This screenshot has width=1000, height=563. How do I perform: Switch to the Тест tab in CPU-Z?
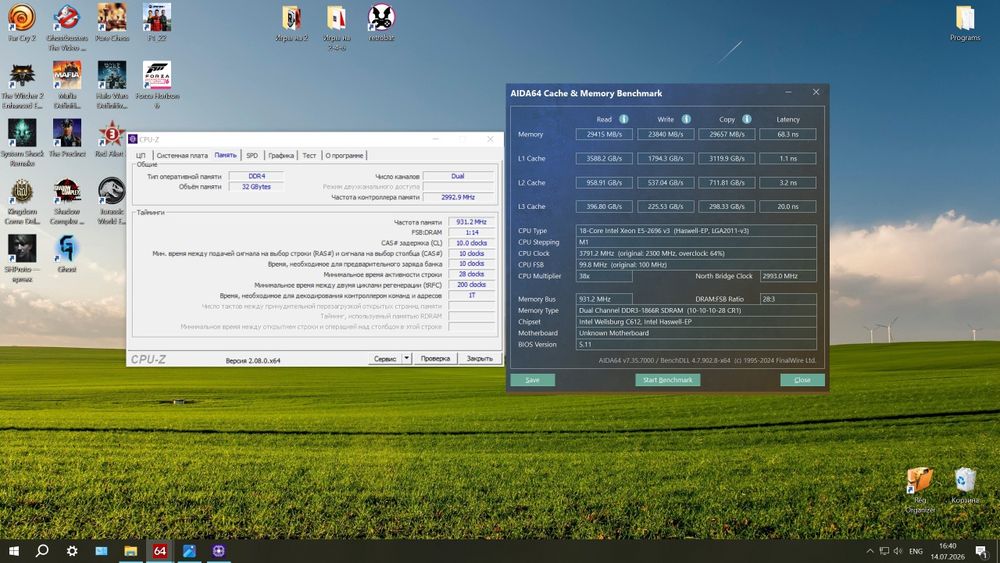click(309, 155)
